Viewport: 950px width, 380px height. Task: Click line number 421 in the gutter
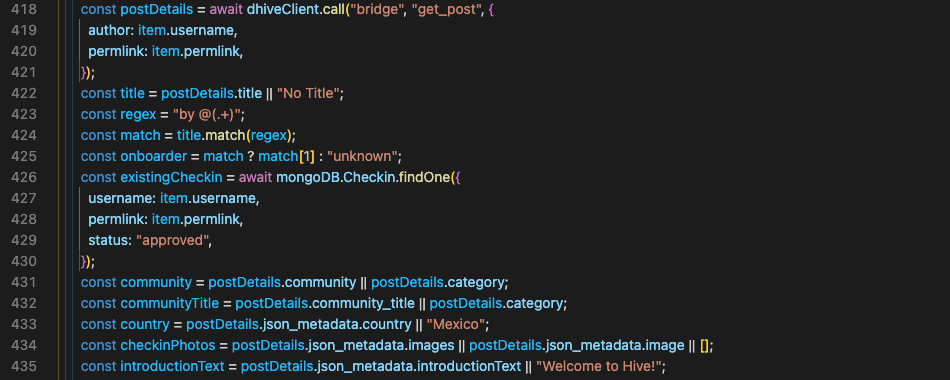pos(24,72)
